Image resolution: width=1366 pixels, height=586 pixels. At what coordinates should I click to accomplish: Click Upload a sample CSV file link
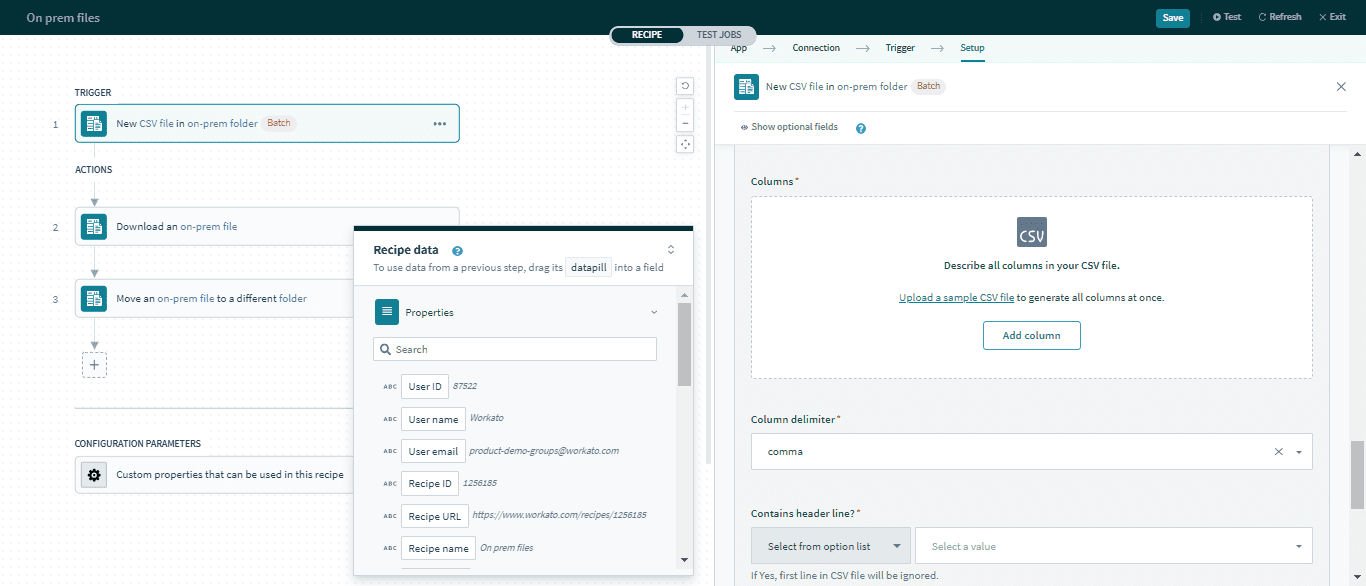(956, 296)
